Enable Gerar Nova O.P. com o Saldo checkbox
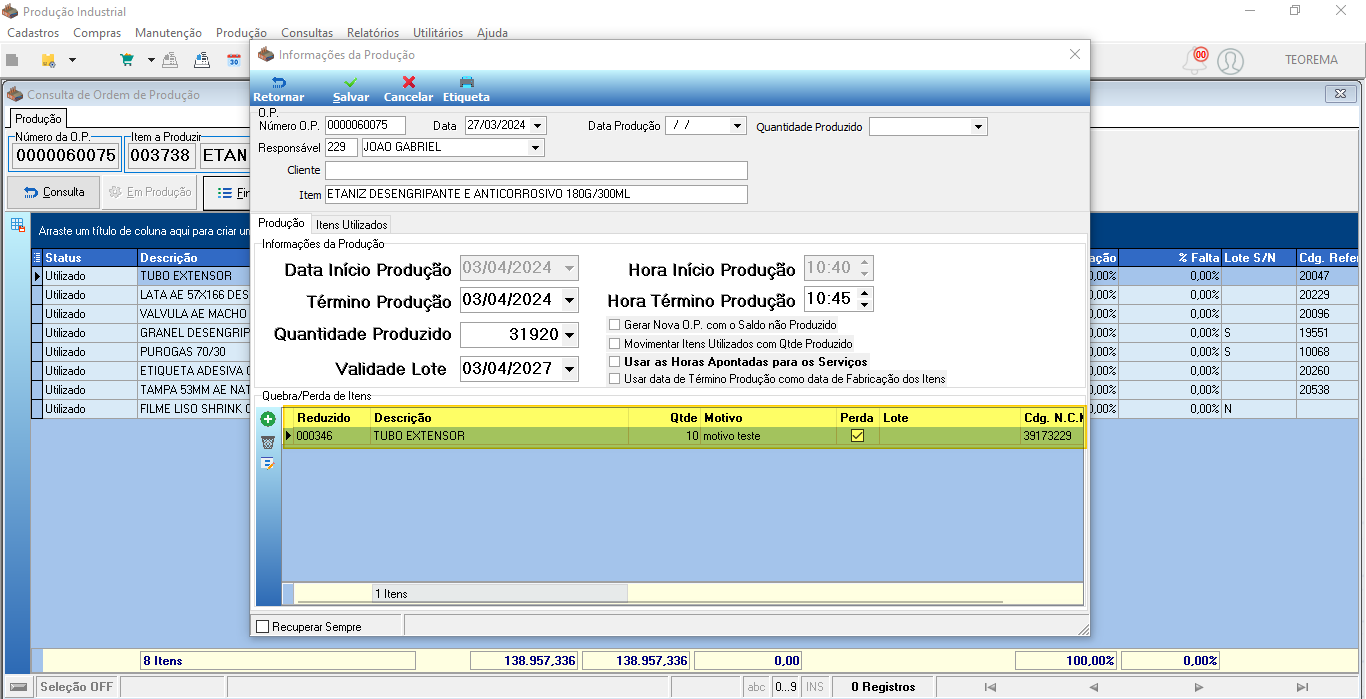This screenshot has width=1366, height=699. pos(615,325)
